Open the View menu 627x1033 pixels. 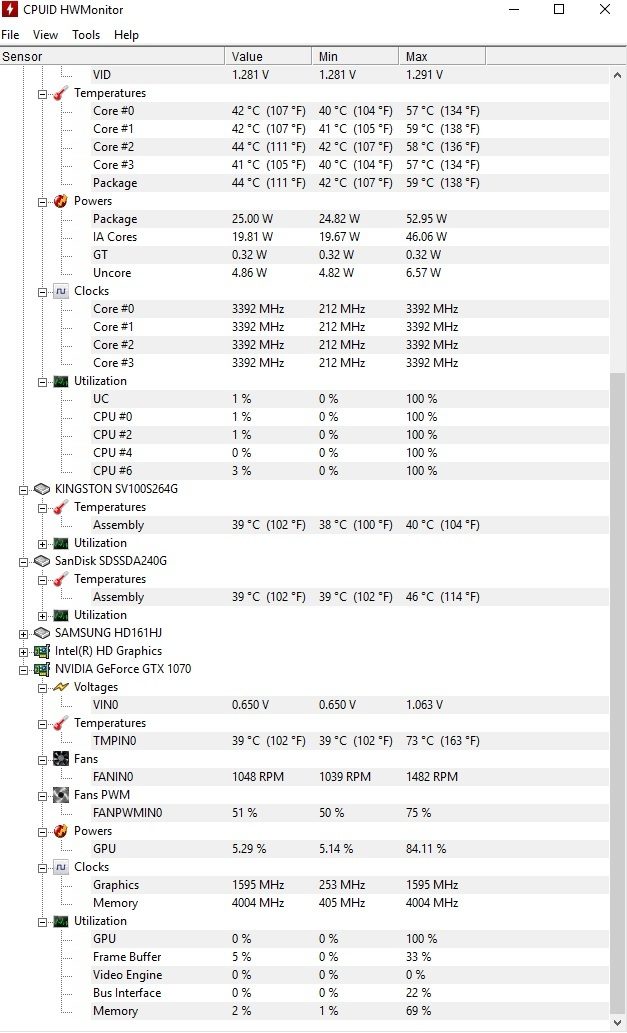[45, 35]
